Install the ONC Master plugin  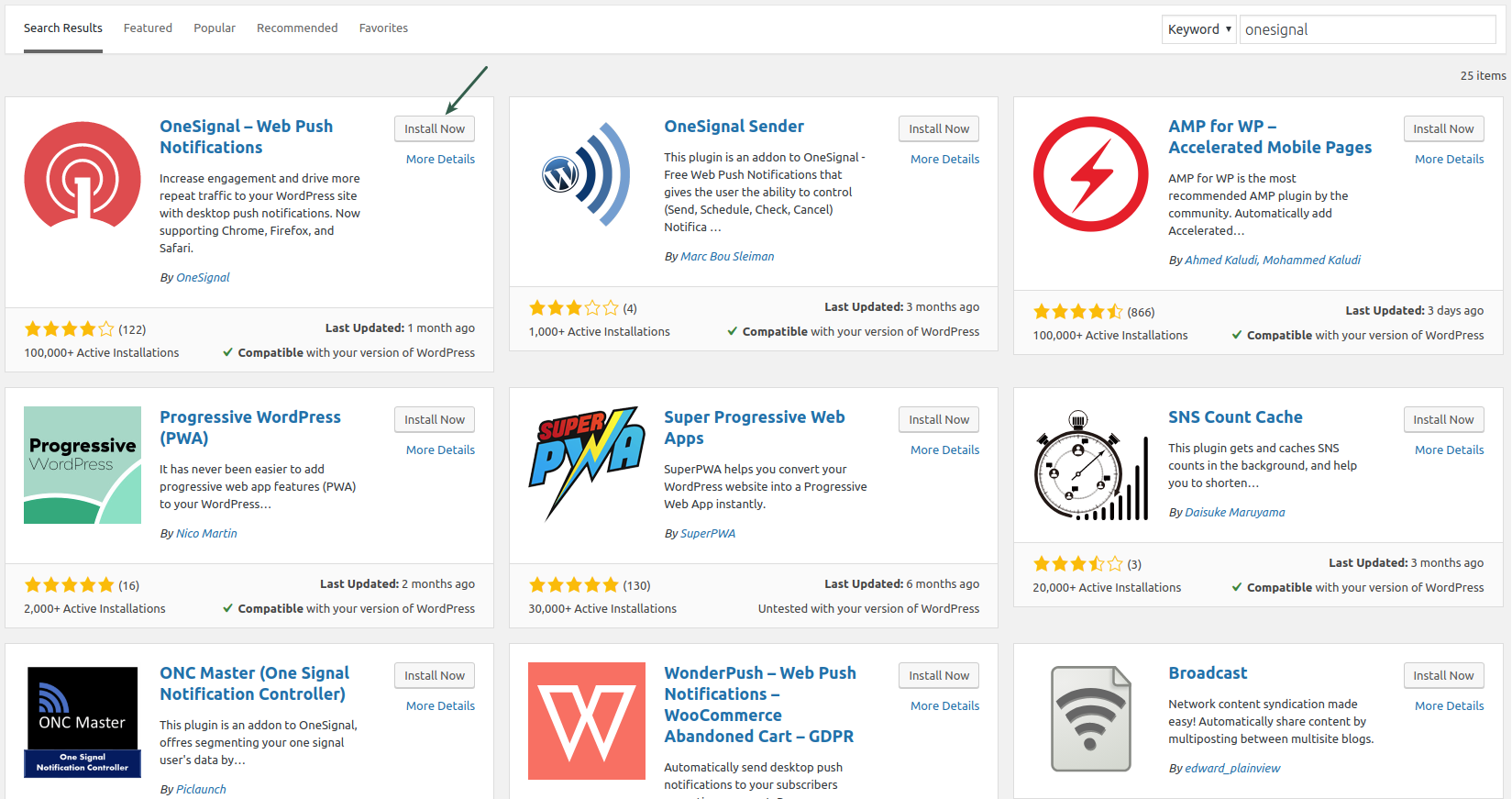point(435,675)
